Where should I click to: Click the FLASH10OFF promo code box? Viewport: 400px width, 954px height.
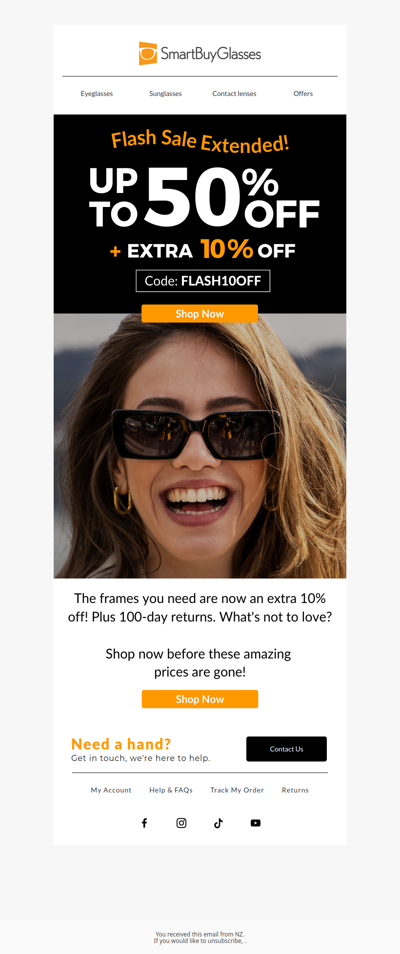click(203, 281)
